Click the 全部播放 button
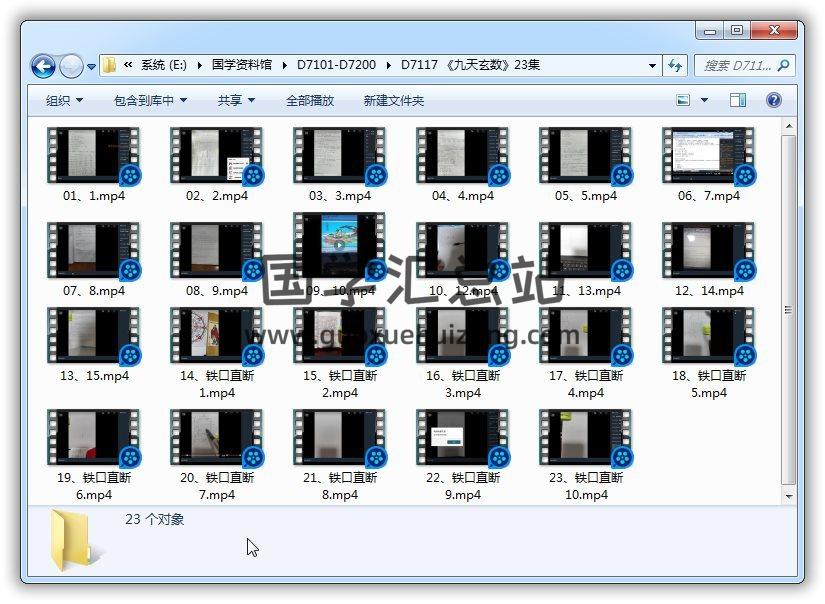 (310, 101)
